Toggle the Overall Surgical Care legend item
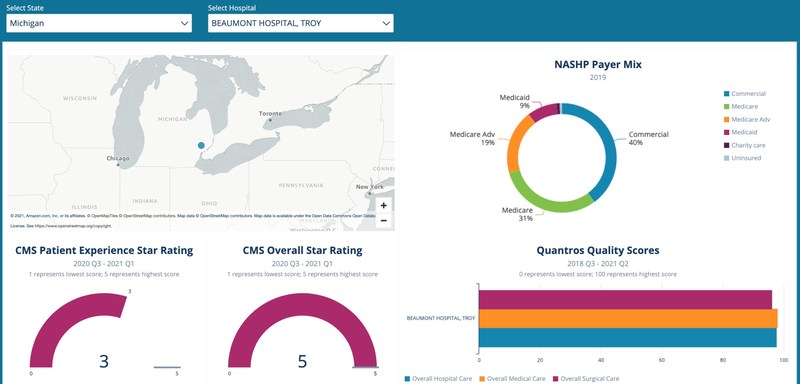 [x=587, y=379]
